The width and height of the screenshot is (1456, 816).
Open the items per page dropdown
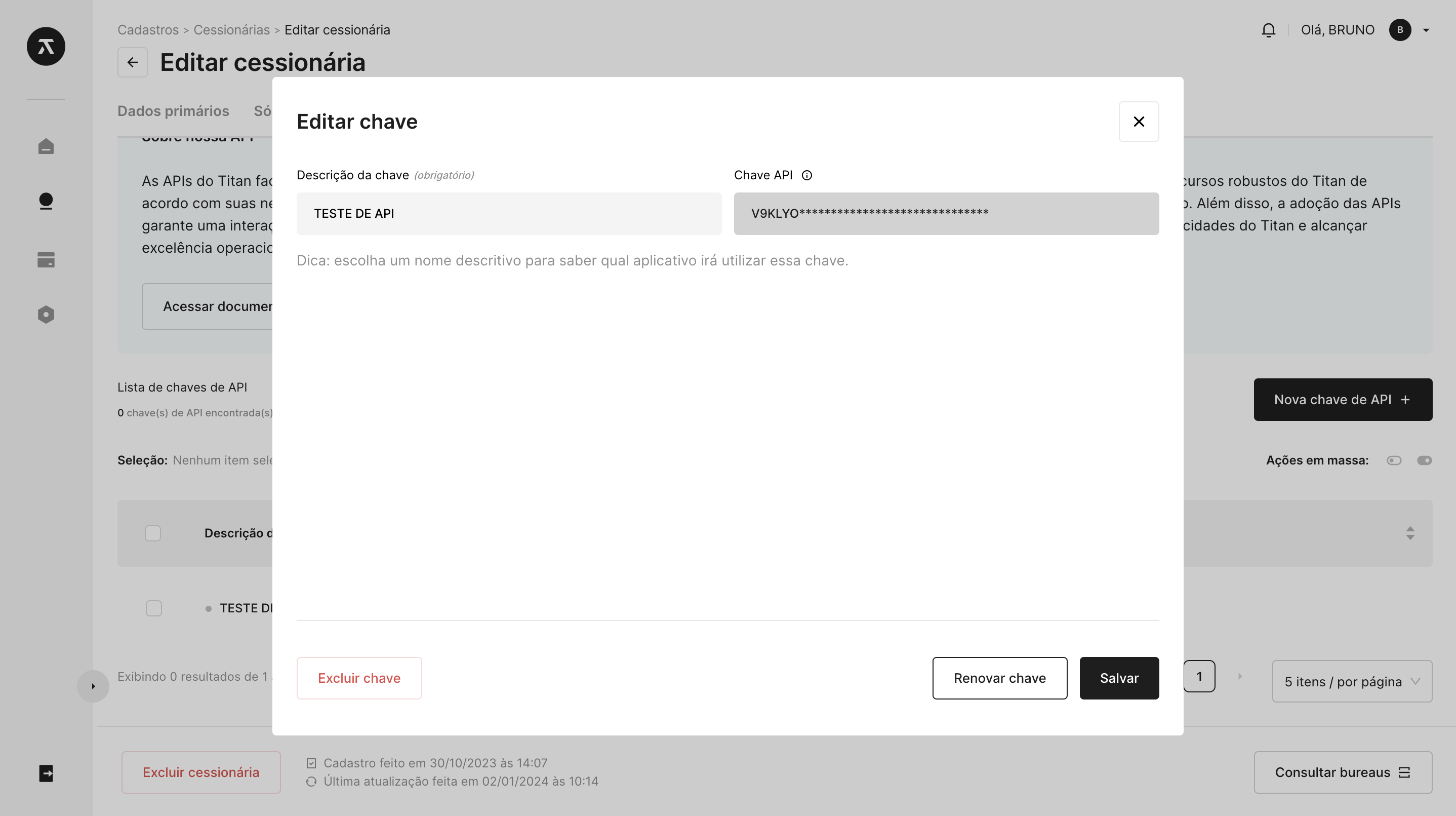point(1351,681)
